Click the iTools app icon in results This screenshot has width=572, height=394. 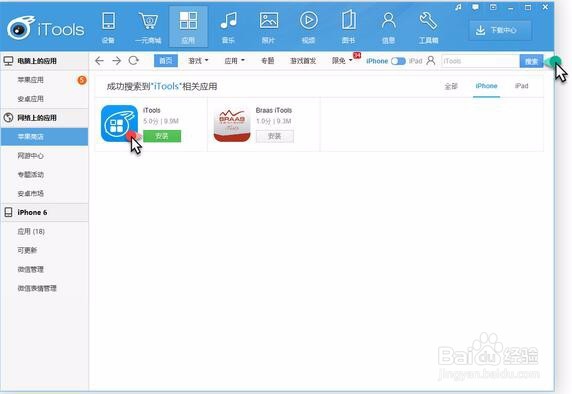pos(119,123)
